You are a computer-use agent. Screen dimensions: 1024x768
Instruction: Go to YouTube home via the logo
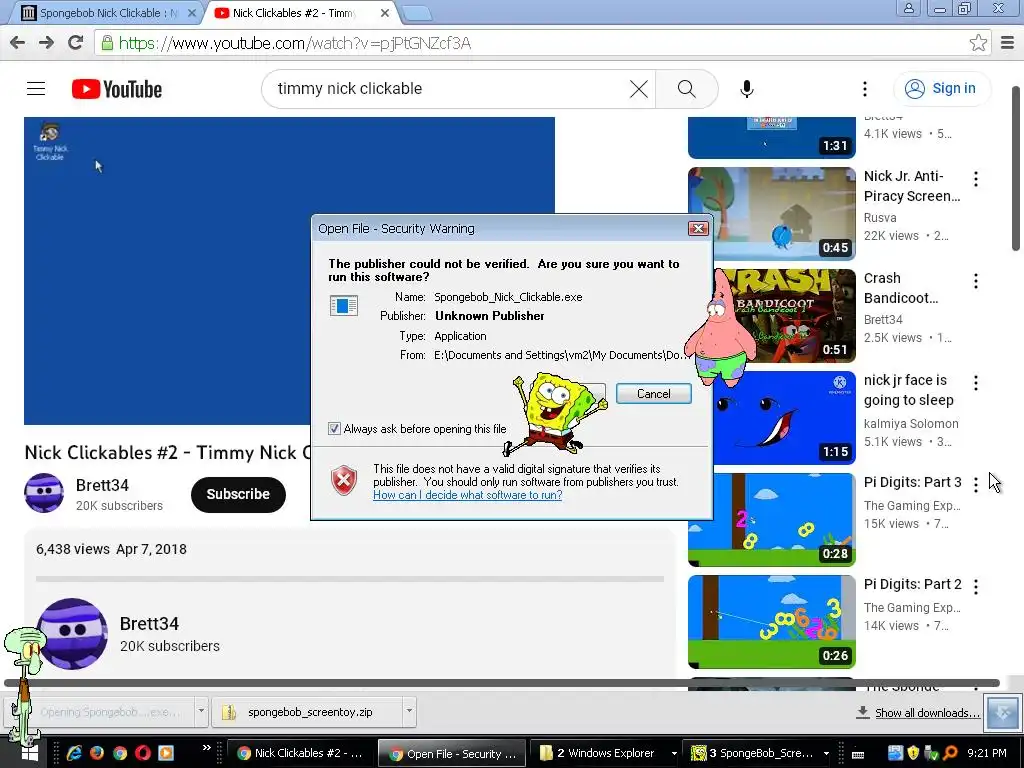[117, 89]
